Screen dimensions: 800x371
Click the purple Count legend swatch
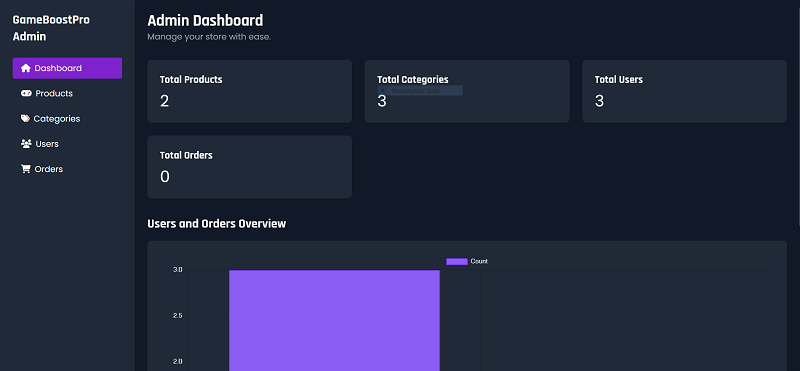point(457,261)
